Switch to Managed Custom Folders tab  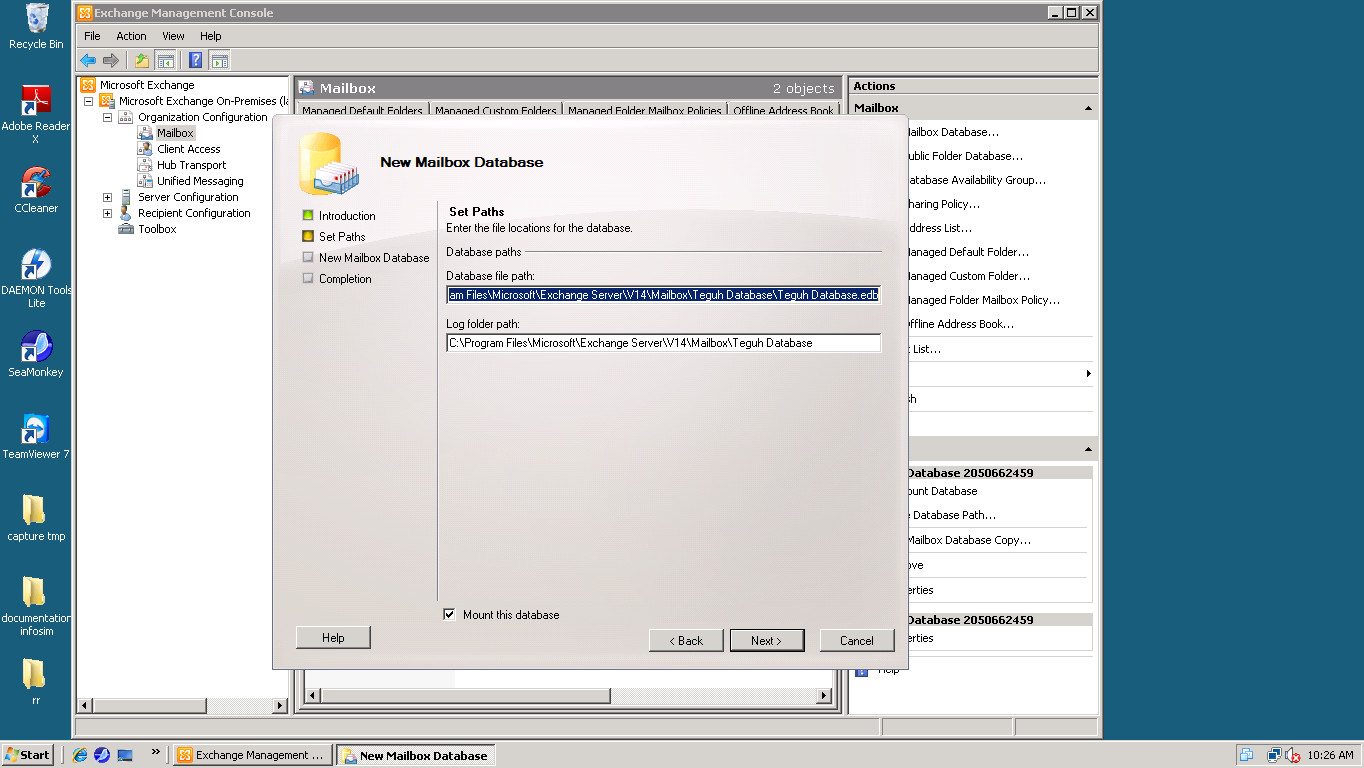coord(495,111)
